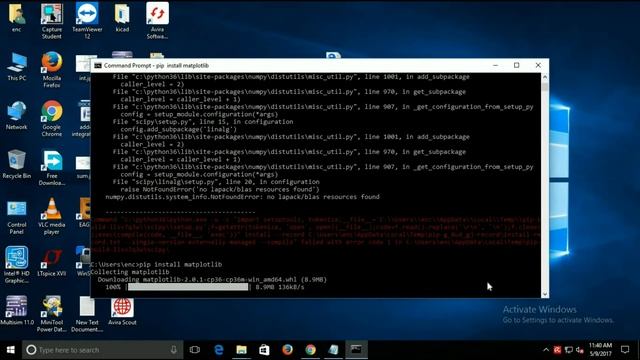Open Network desktop icon
Viewport: 640px width, 360px height.
pos(17,116)
